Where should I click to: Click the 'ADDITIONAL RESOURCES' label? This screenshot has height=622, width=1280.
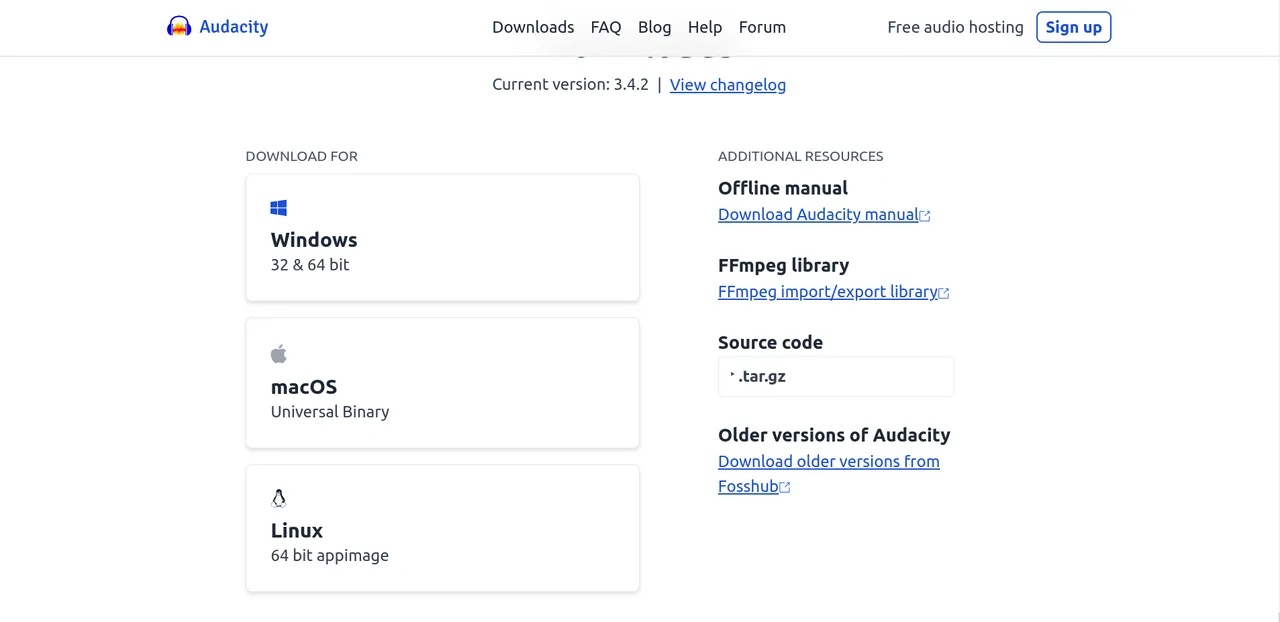coord(801,156)
